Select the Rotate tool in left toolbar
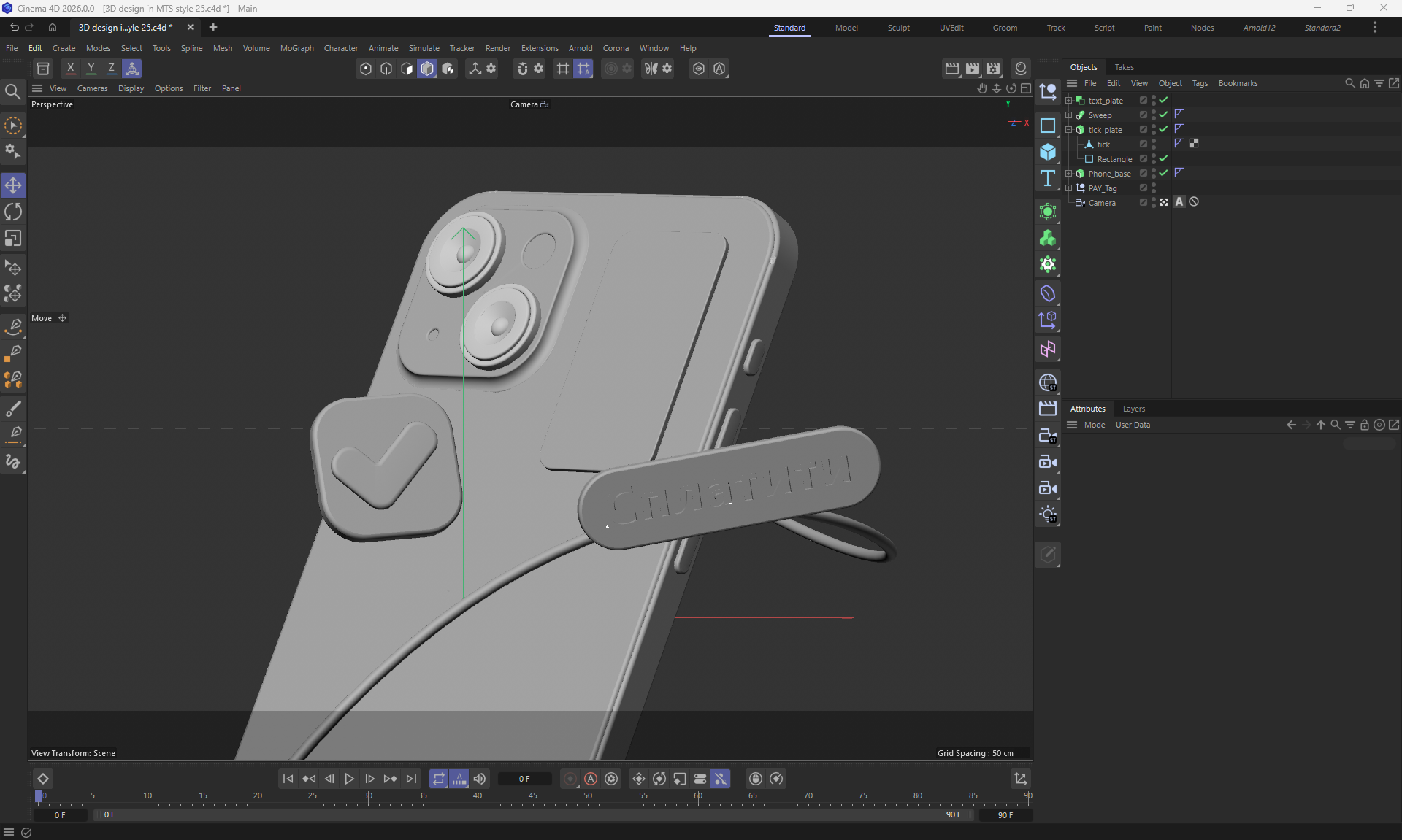 (13, 212)
